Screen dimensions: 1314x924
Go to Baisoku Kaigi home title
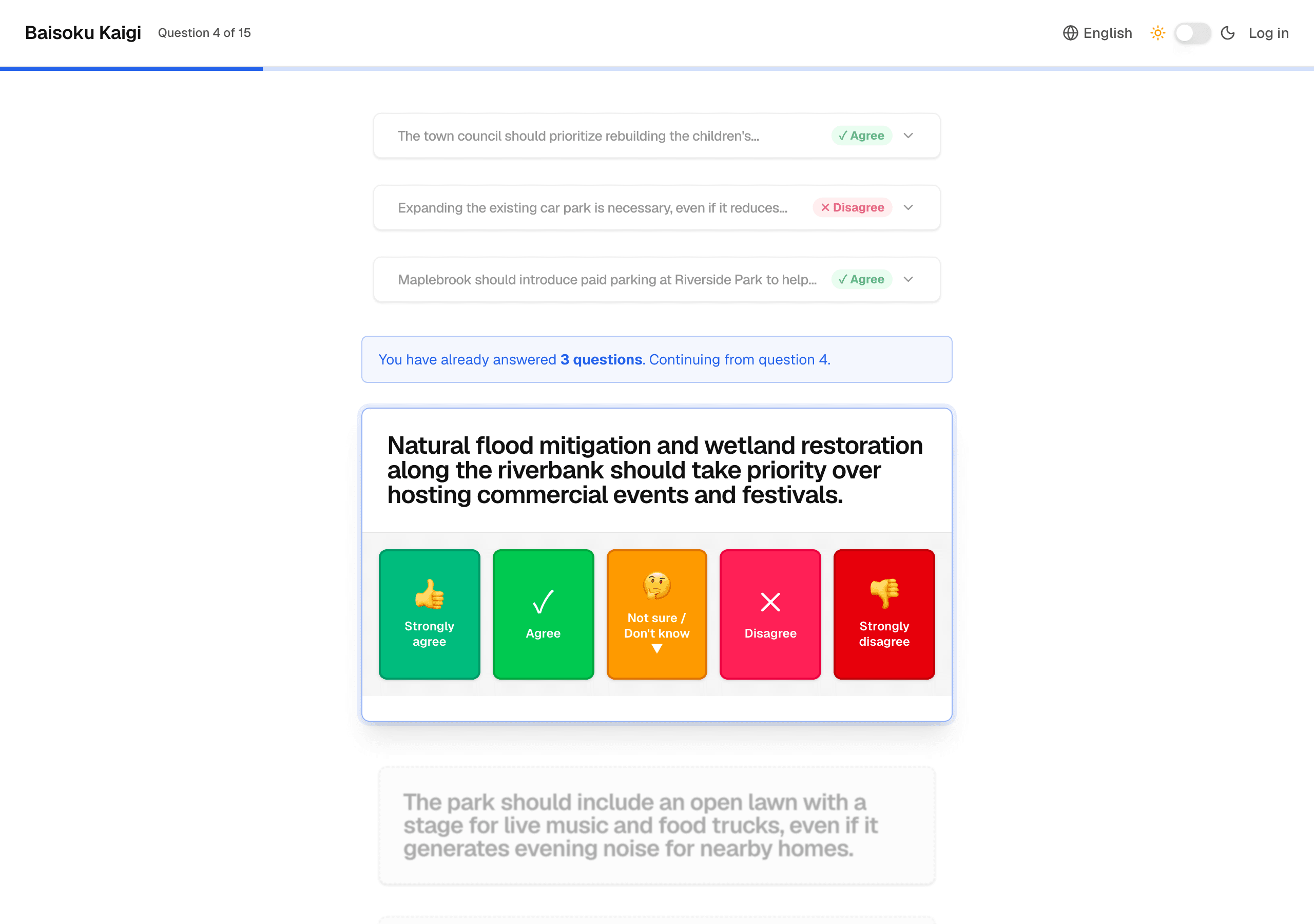point(83,33)
